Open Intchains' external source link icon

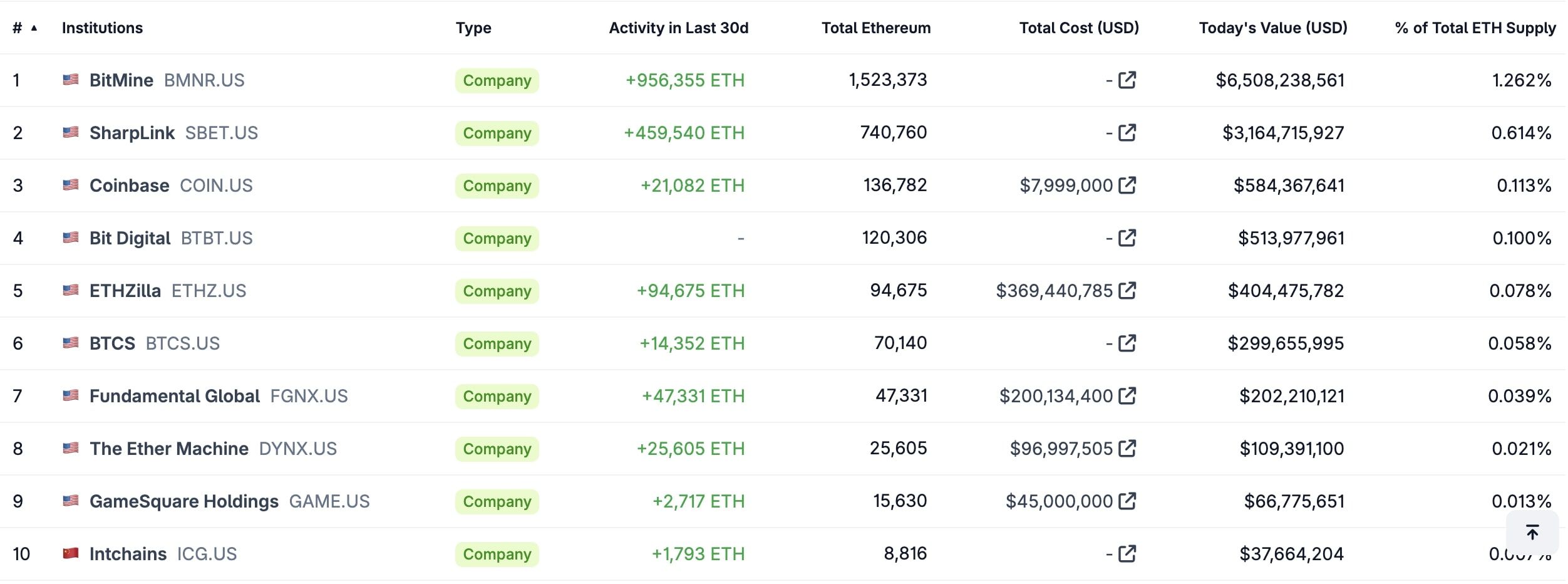coord(1127,554)
